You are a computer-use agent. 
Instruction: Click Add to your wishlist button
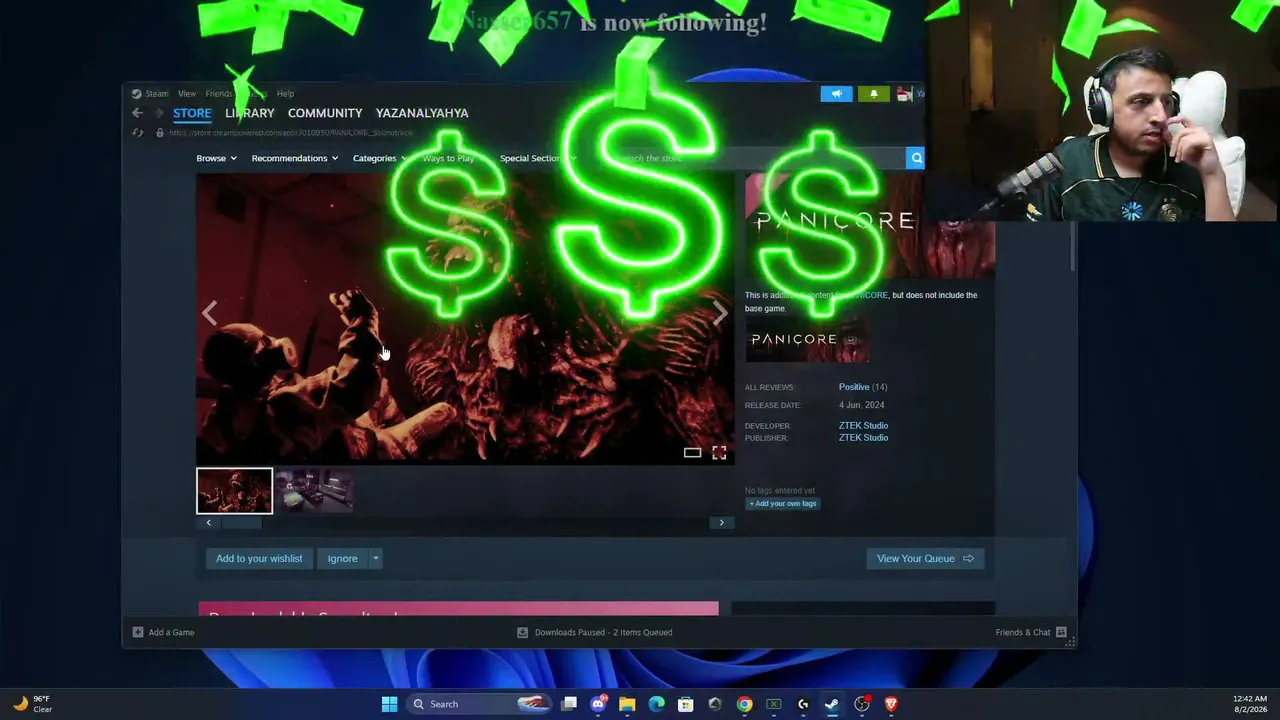click(x=259, y=558)
